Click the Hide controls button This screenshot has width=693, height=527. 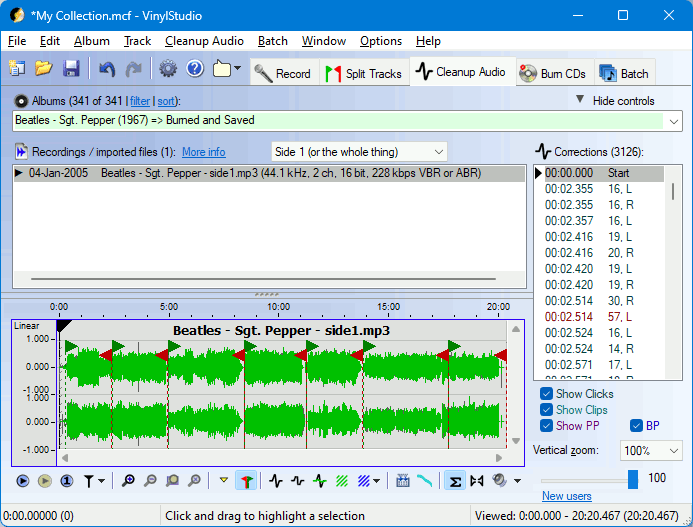pos(614,101)
